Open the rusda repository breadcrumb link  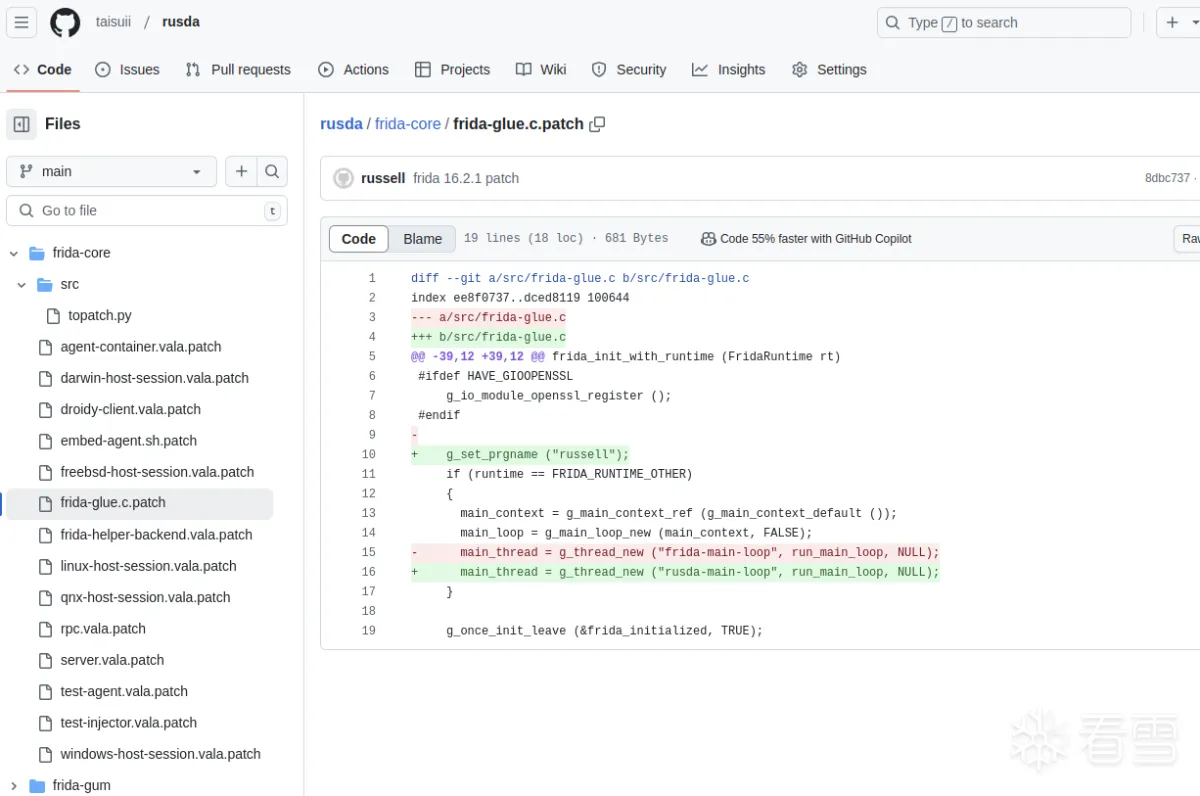[x=341, y=124]
